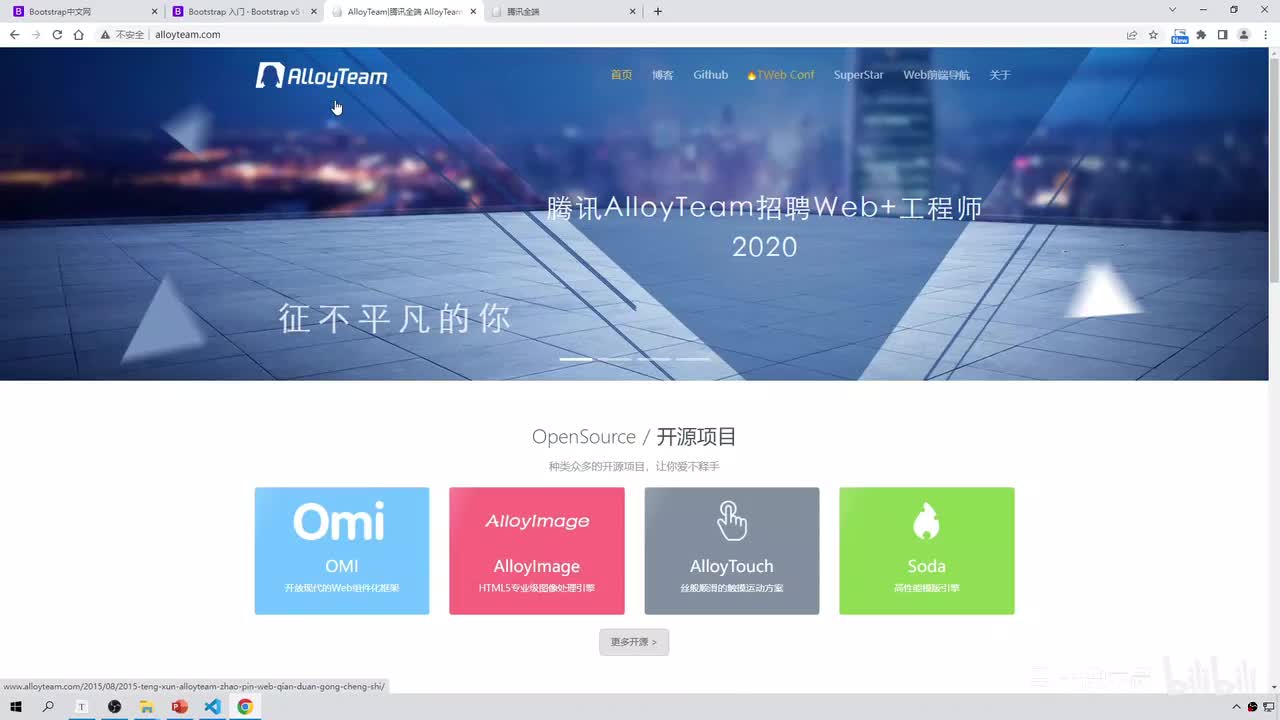Viewport: 1280px width, 720px height.
Task: Open the taskbar search icon
Action: coord(48,707)
